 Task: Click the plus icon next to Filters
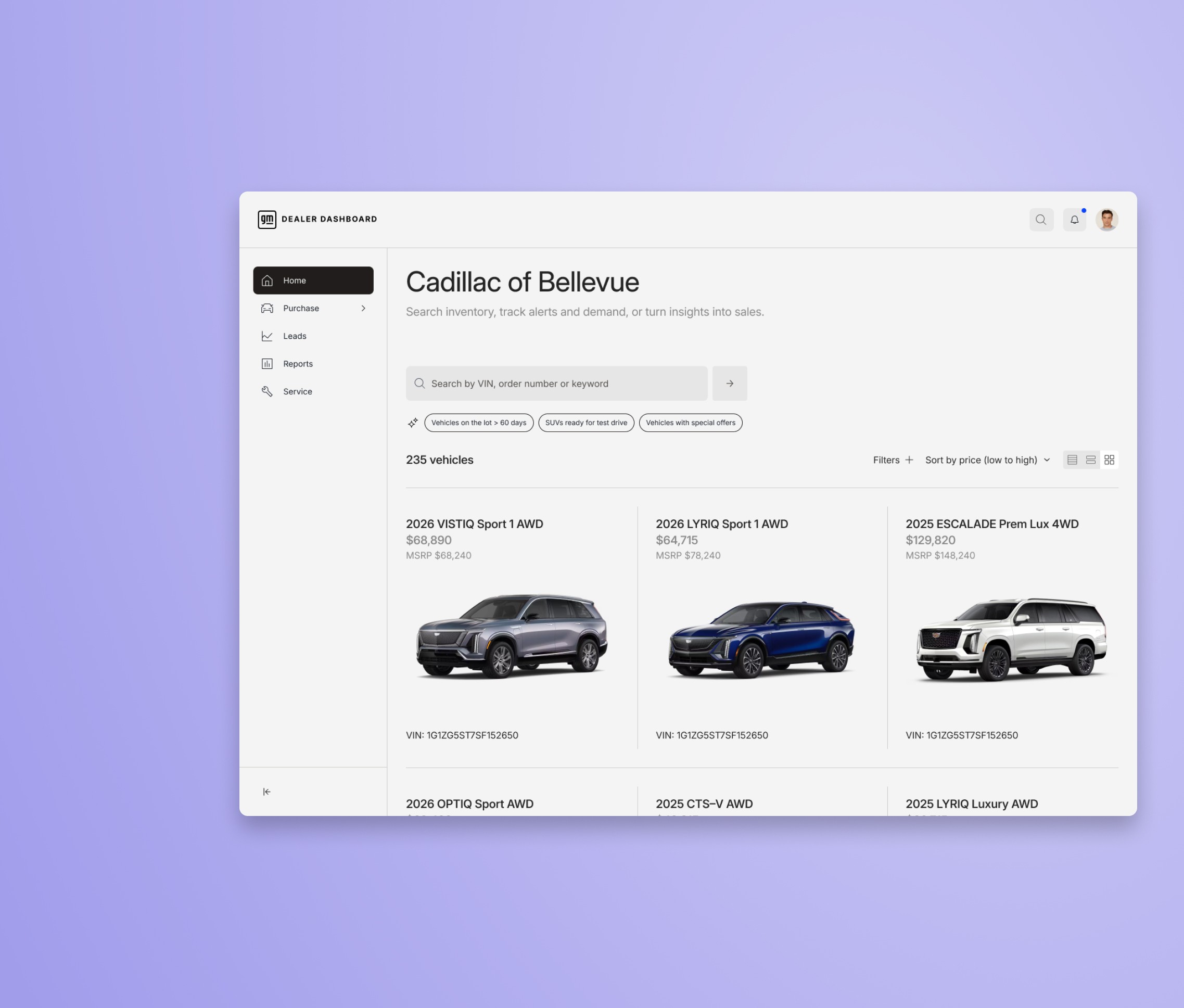(909, 460)
